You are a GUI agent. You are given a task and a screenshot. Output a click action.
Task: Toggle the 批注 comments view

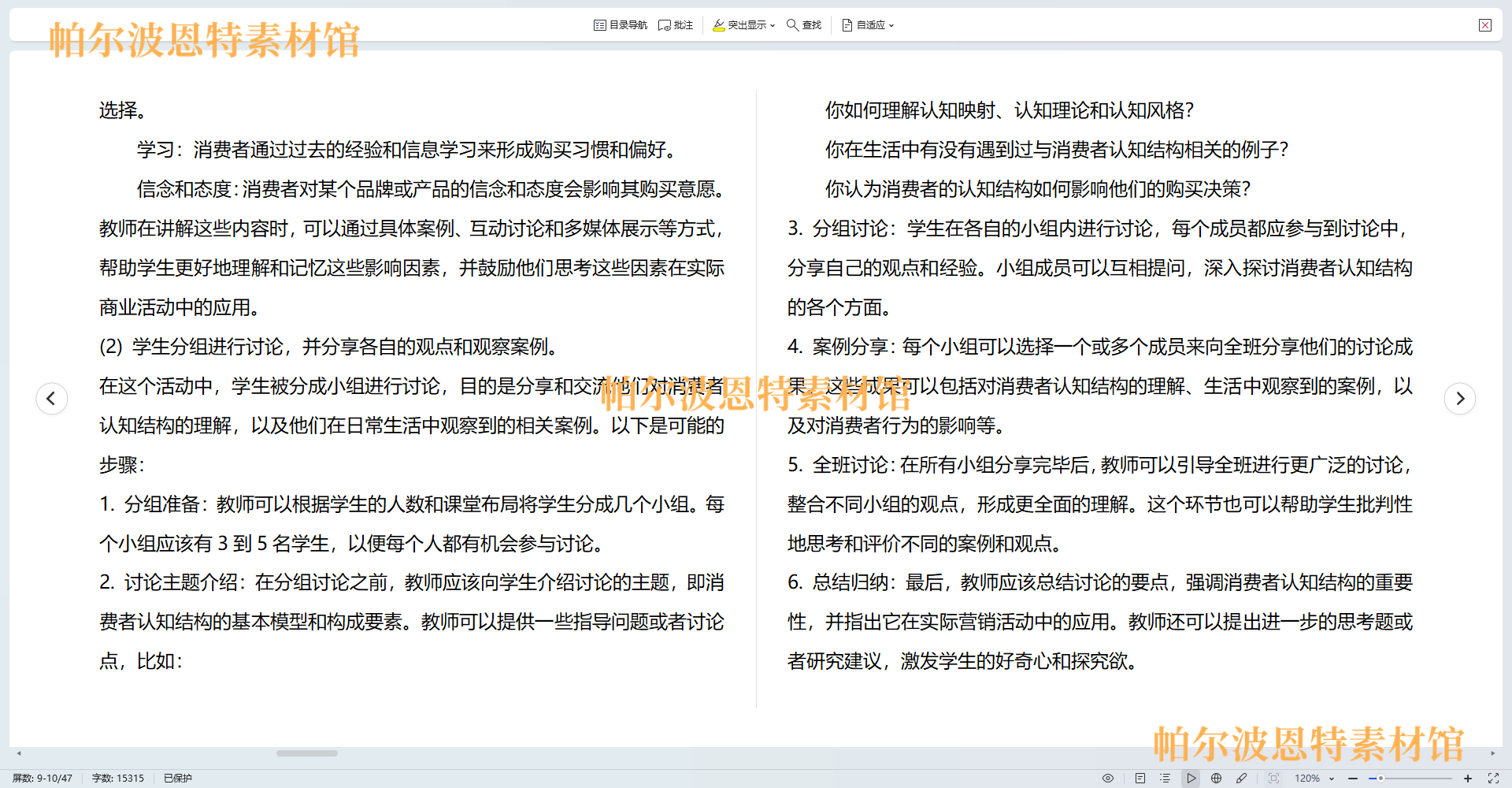pos(676,25)
